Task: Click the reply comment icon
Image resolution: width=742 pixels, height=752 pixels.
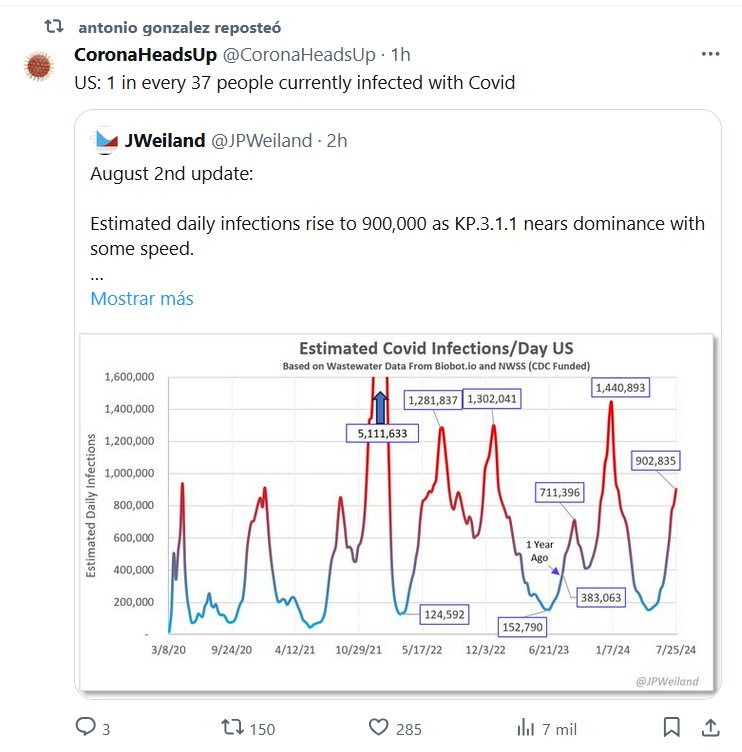Action: (86, 727)
